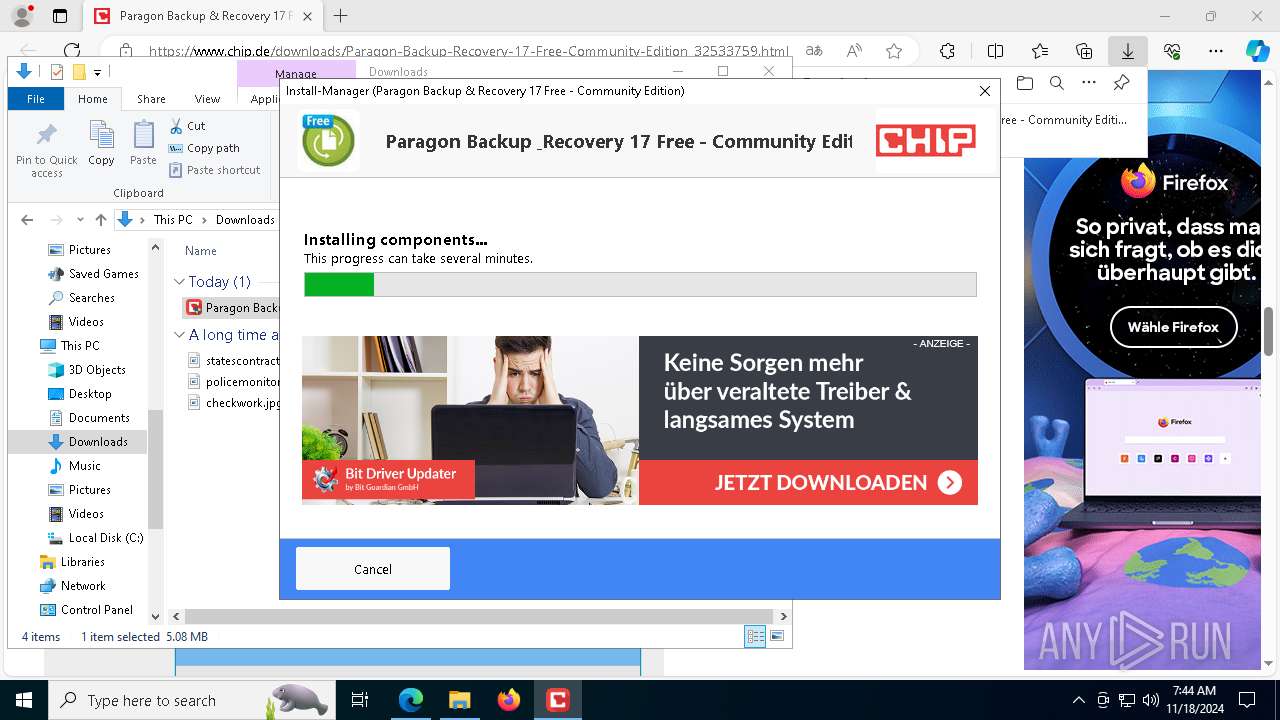Open Edge collections icon
This screenshot has height=720, width=1280.
pyautogui.click(x=1084, y=51)
